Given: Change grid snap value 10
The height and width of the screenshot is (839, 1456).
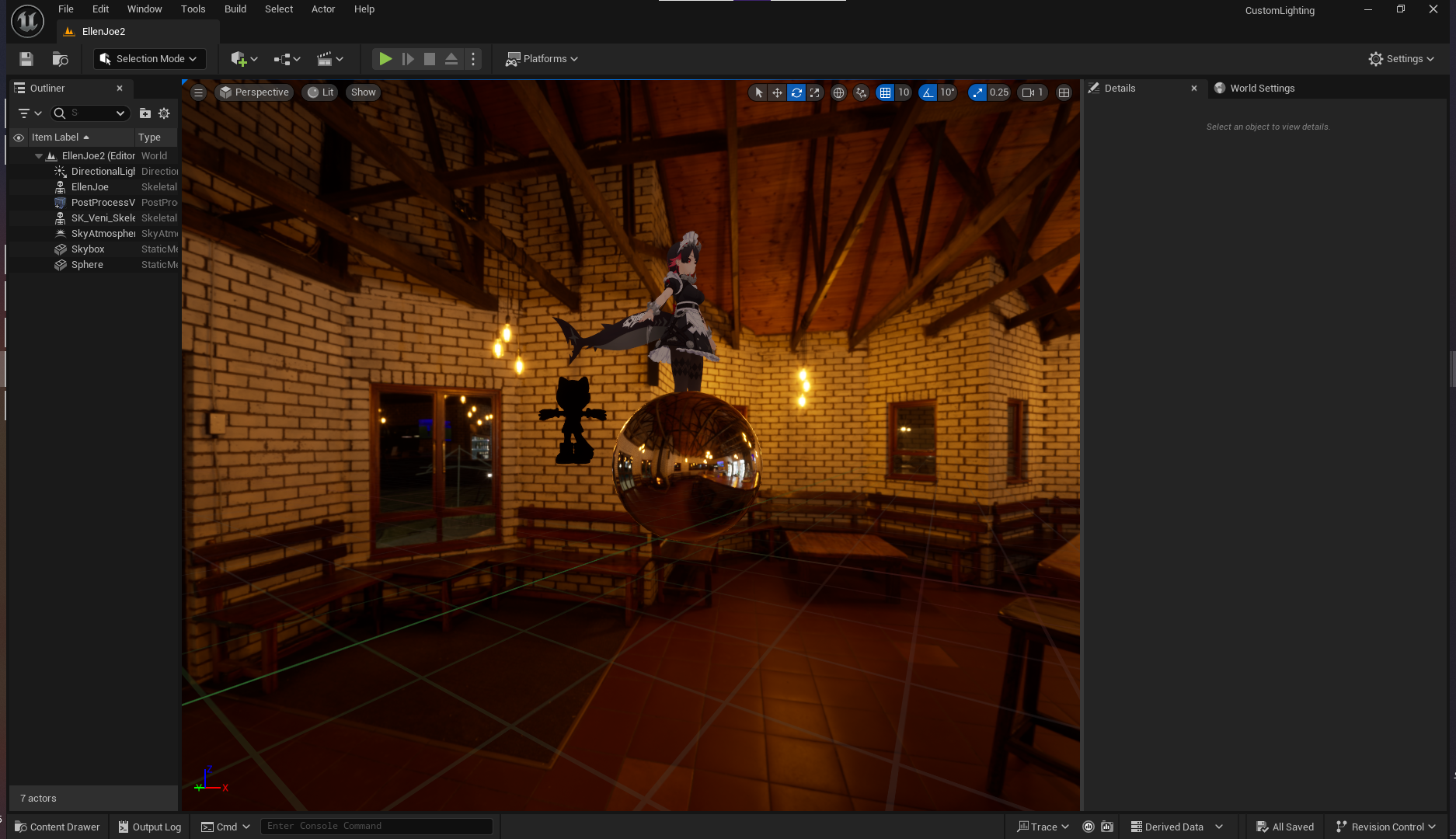Looking at the screenshot, I should coord(904,92).
